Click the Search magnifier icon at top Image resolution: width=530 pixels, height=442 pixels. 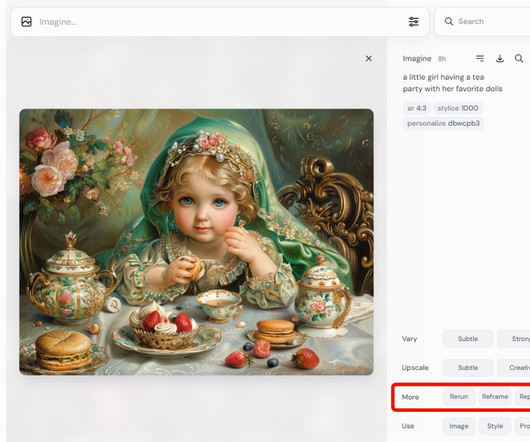pyautogui.click(x=449, y=22)
